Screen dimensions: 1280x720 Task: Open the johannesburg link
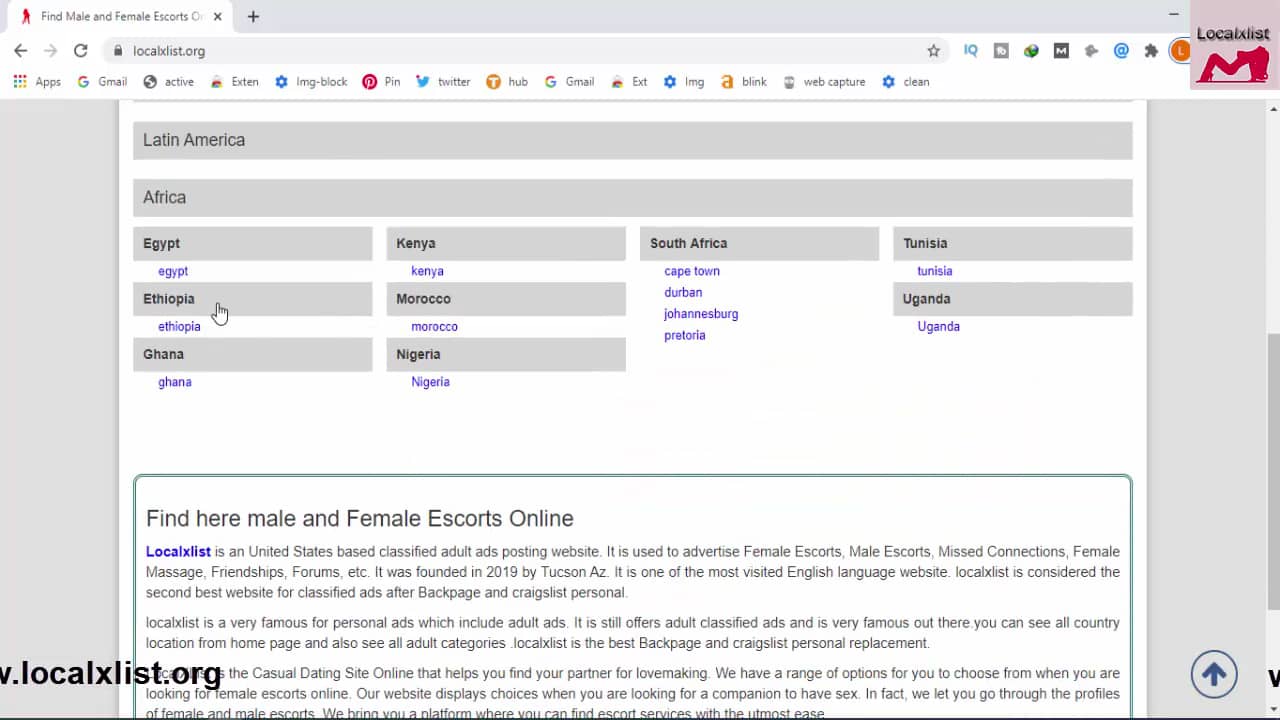tap(701, 314)
